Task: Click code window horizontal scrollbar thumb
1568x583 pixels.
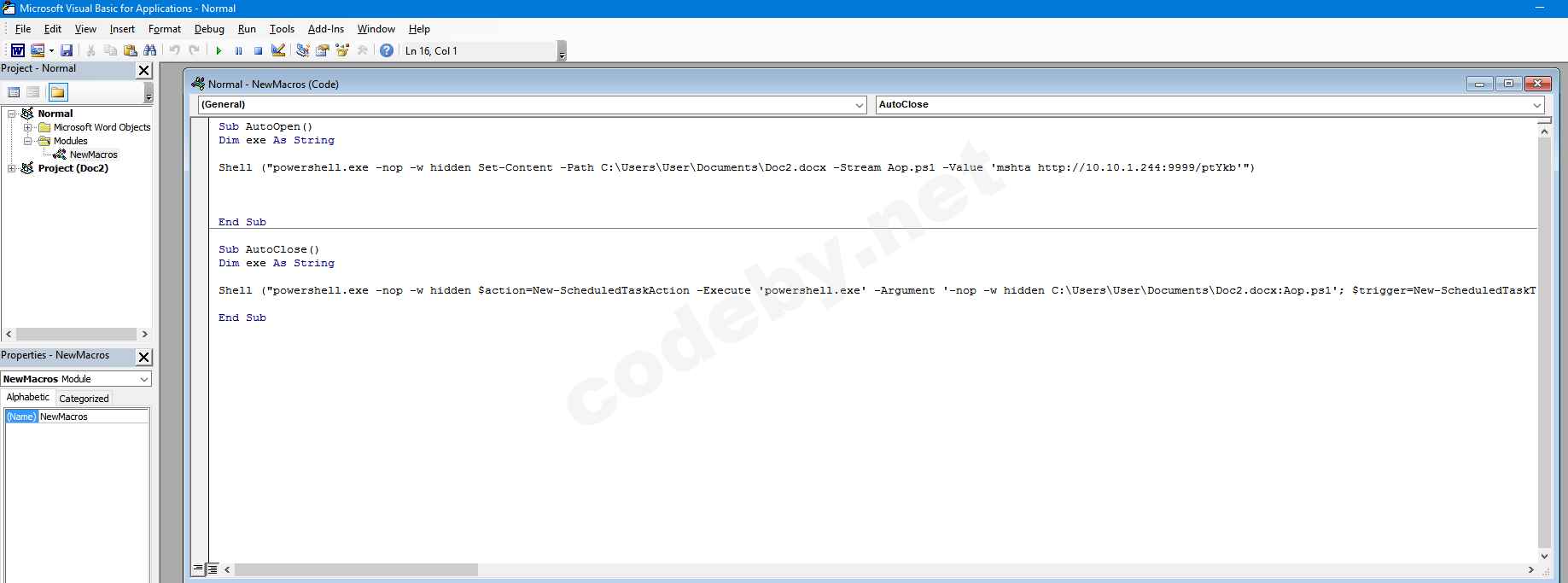Action: (x=356, y=569)
